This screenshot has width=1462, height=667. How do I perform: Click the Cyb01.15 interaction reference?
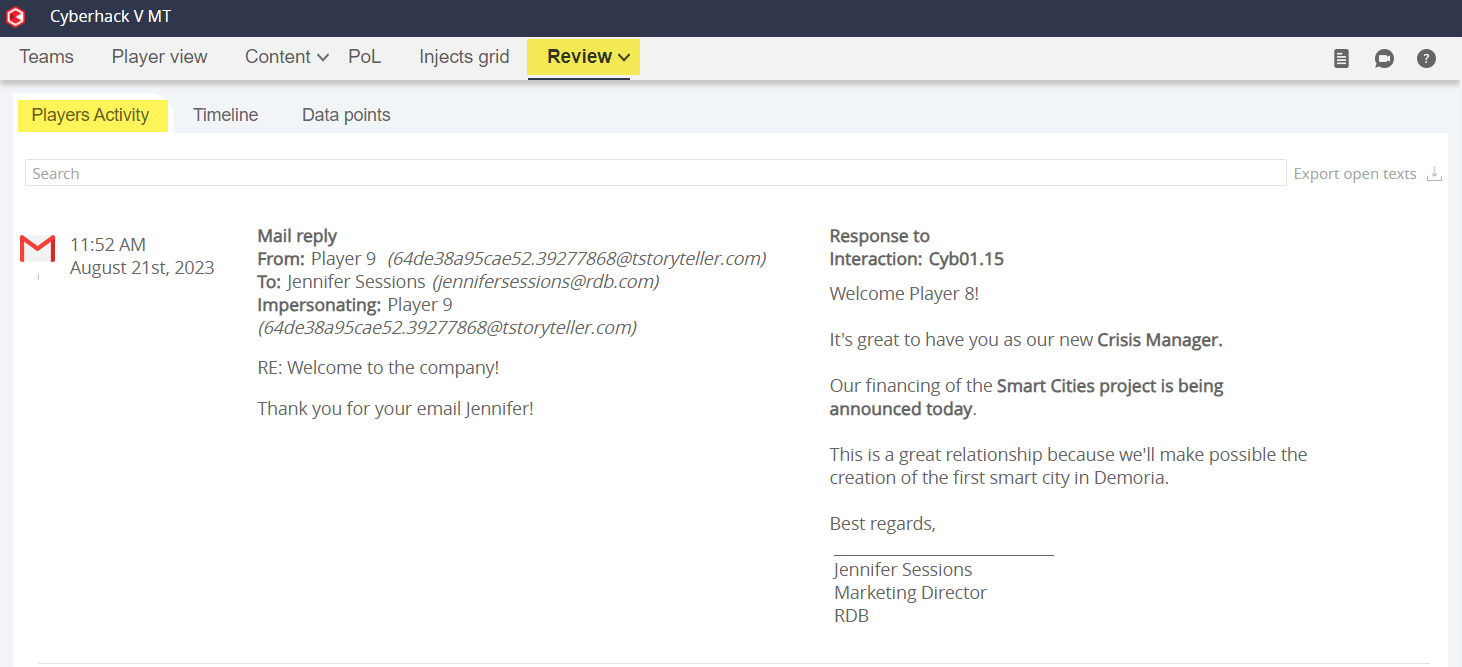pos(965,259)
